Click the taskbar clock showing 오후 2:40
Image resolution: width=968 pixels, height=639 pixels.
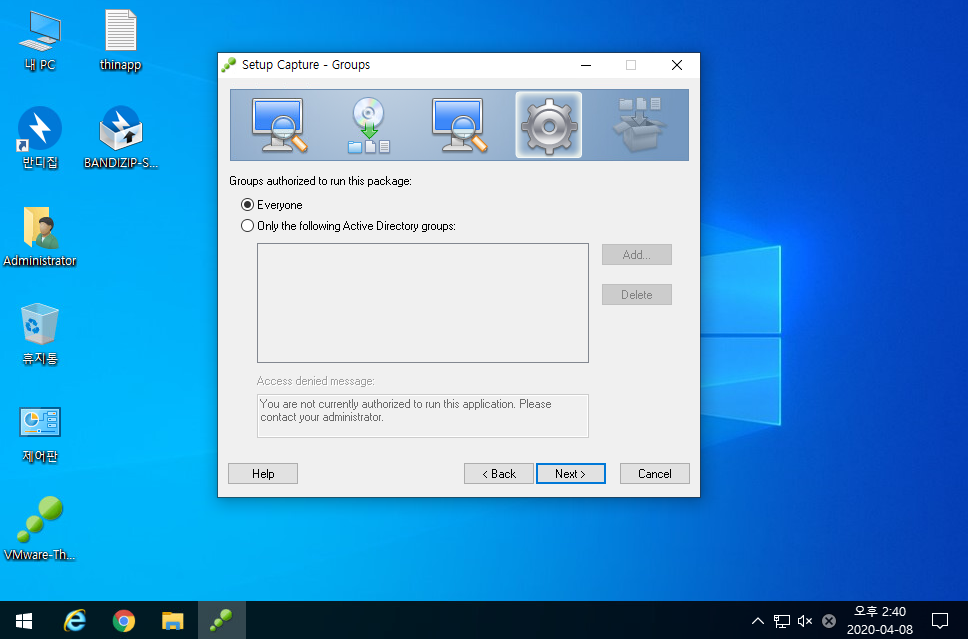point(880,620)
